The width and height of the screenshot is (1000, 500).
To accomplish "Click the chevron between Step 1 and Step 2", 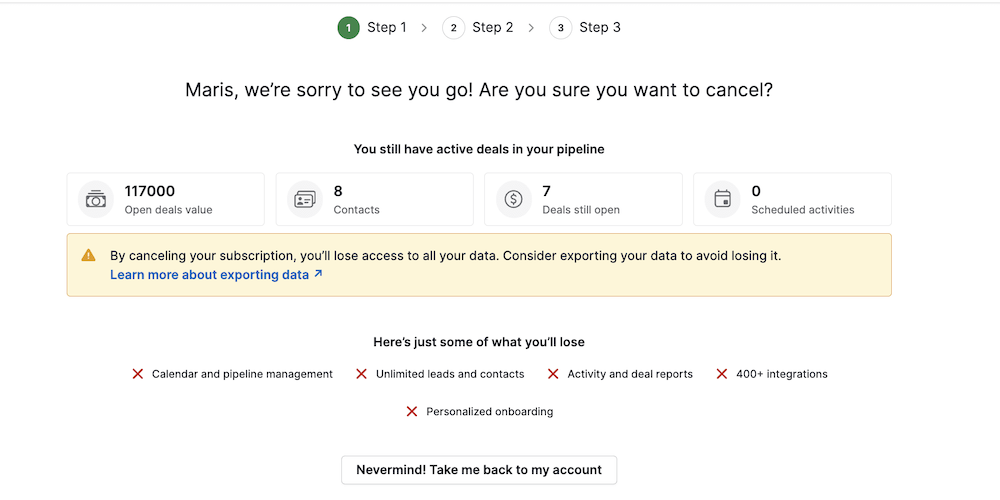I will tap(424, 28).
